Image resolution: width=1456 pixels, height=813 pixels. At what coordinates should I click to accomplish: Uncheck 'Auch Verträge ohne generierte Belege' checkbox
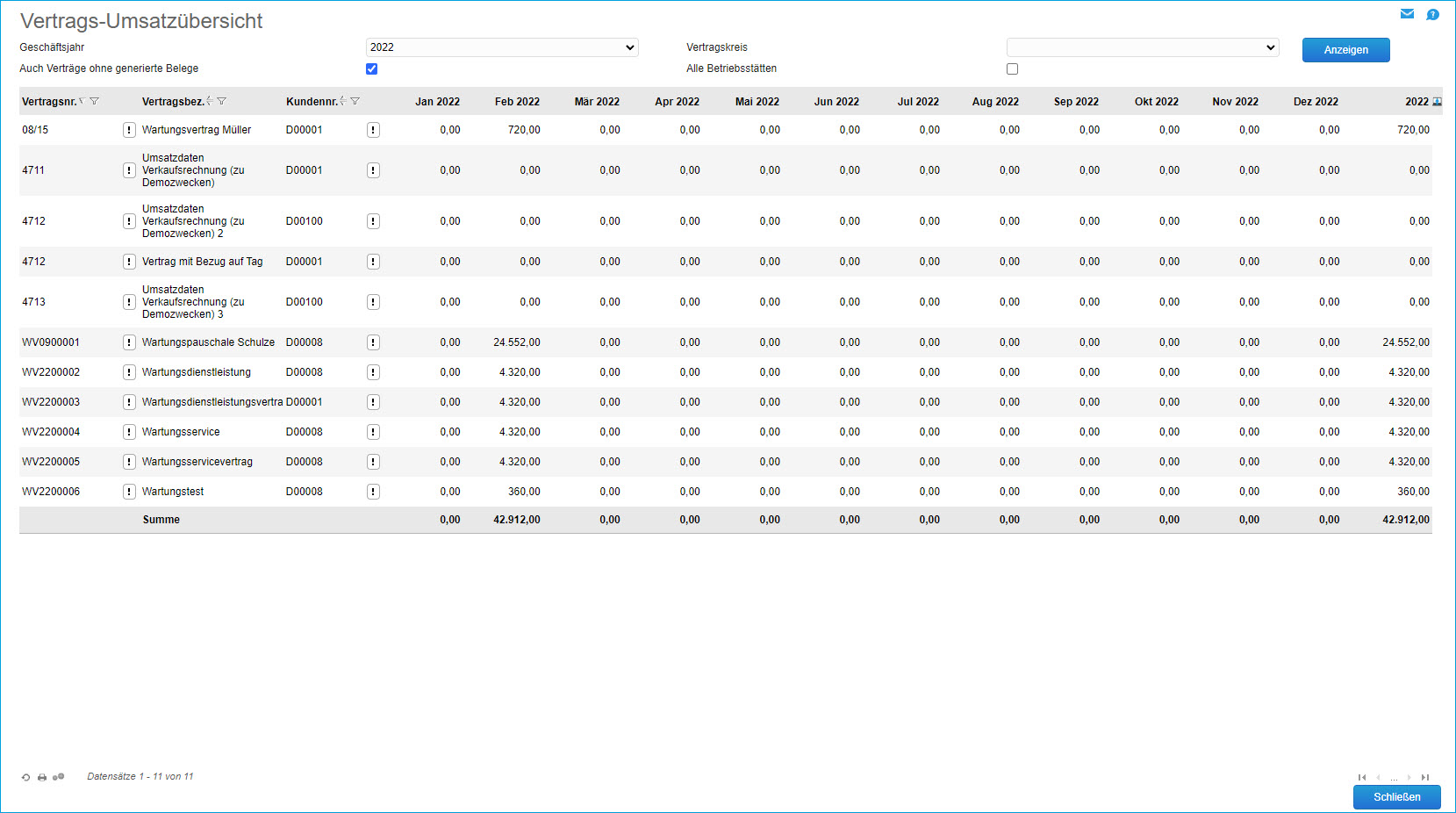tap(371, 68)
